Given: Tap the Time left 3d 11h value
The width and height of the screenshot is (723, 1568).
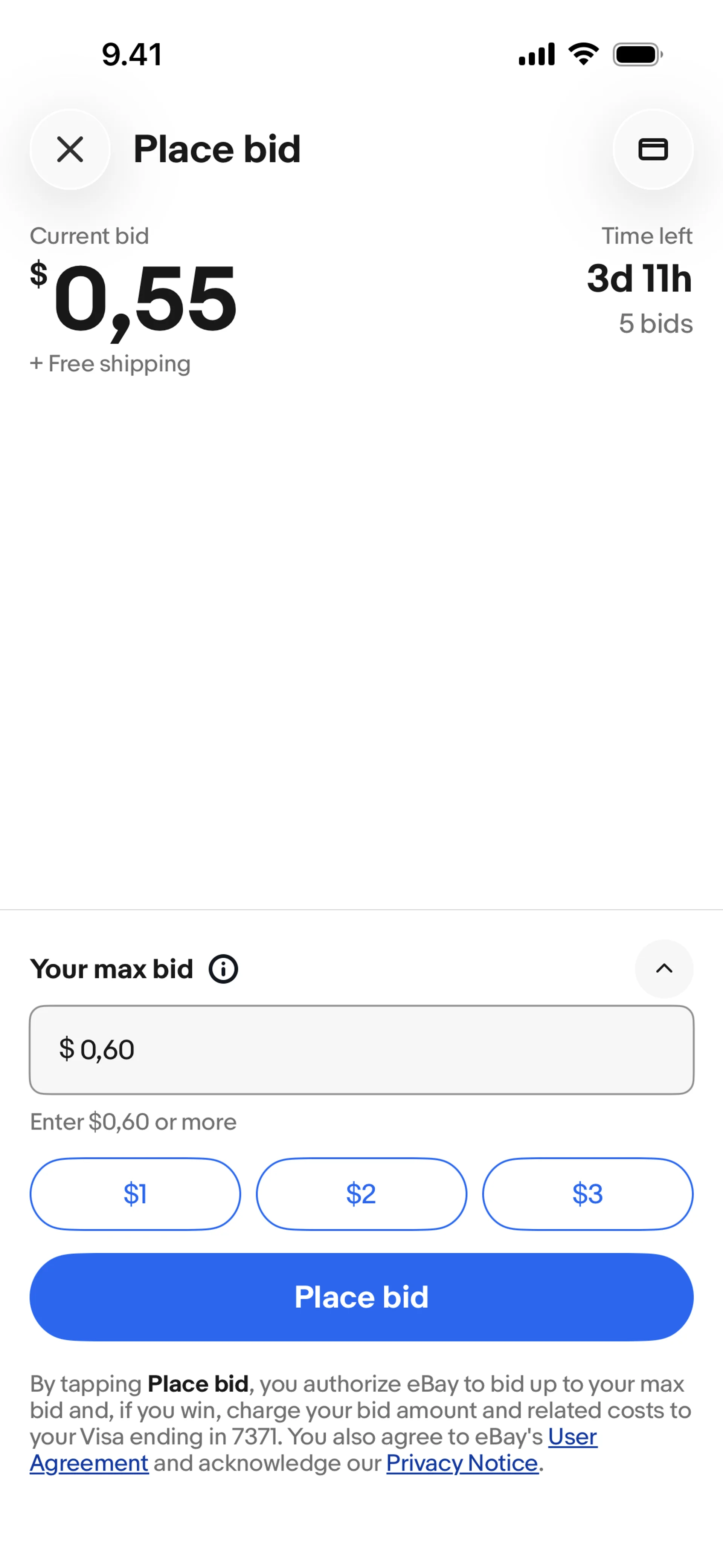Looking at the screenshot, I should pyautogui.click(x=640, y=279).
